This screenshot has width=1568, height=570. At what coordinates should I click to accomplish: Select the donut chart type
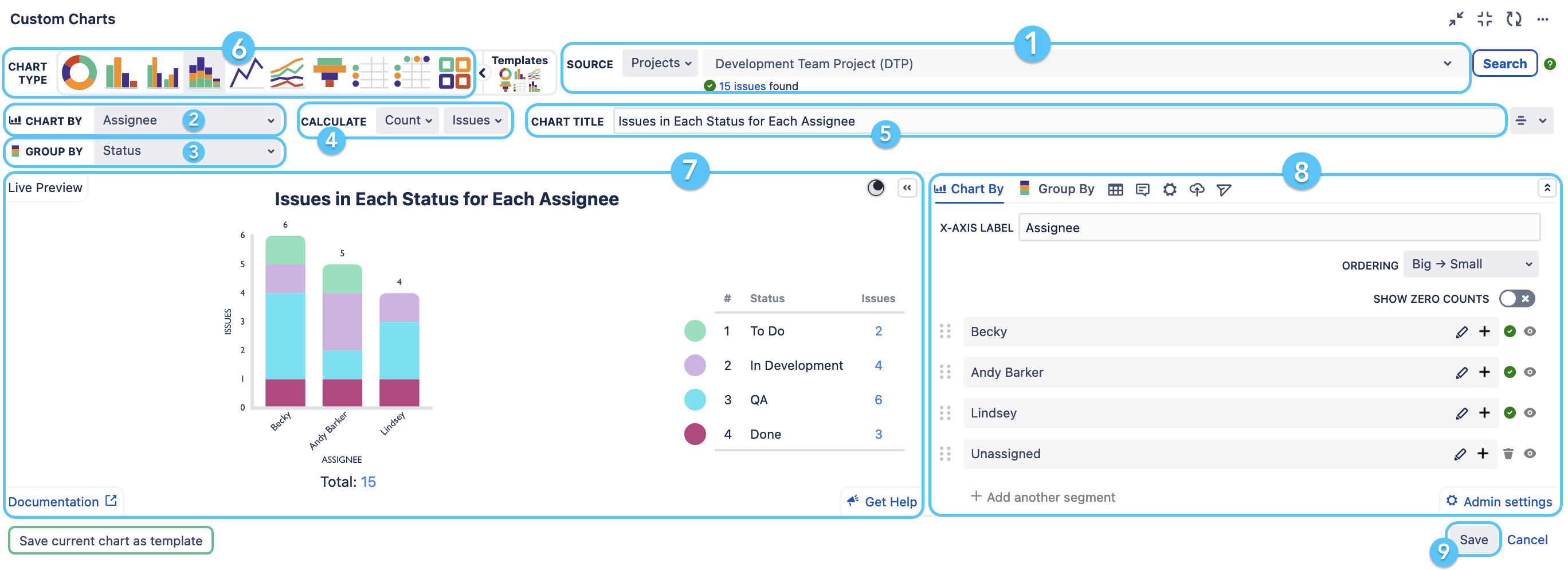tap(79, 72)
